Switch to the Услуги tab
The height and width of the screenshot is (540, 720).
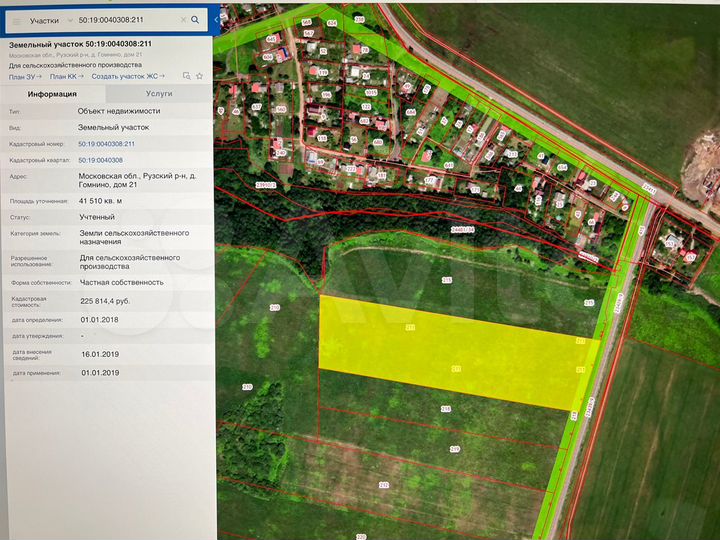[158, 93]
